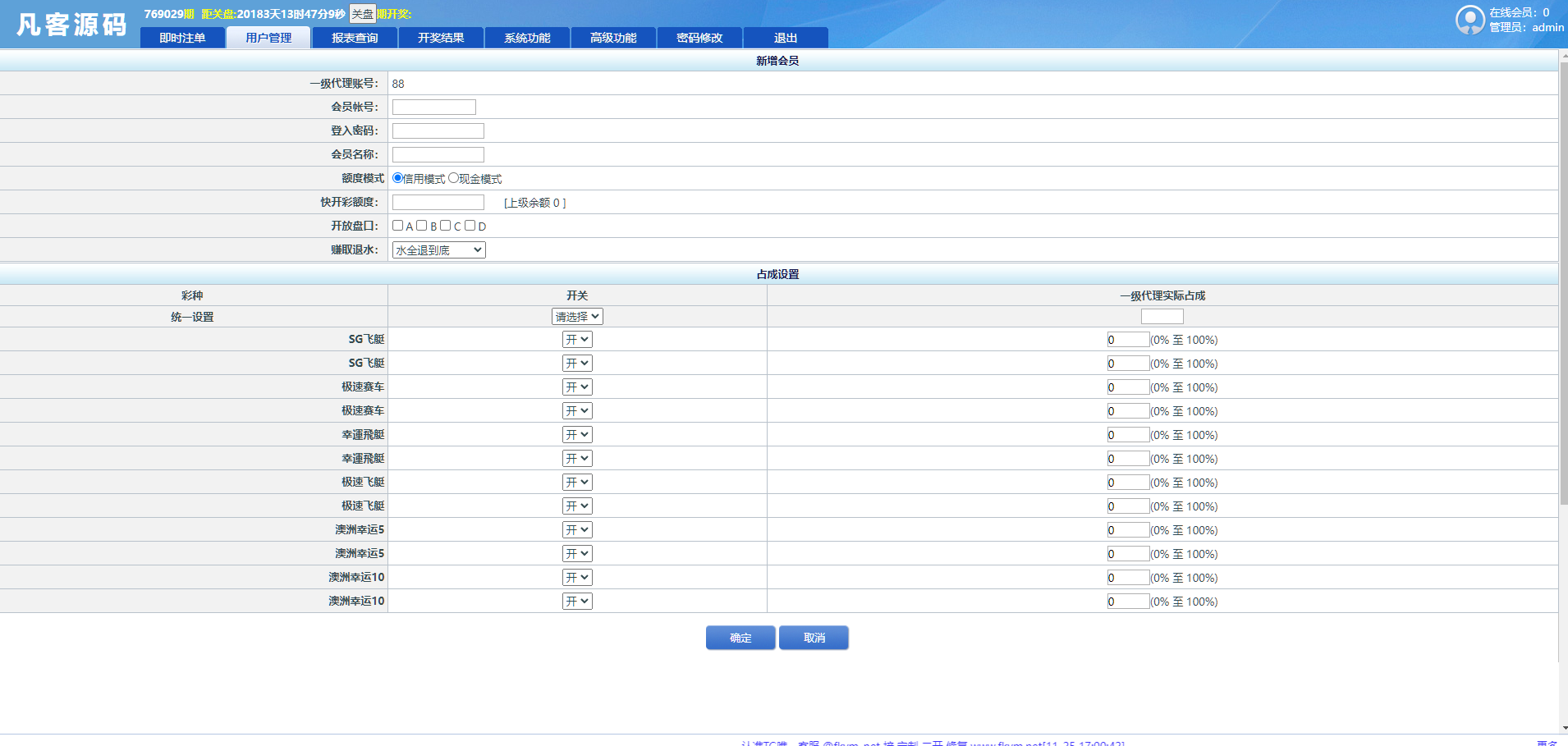This screenshot has width=1568, height=746.
Task: Select 信用模式 radio button
Action: [397, 178]
